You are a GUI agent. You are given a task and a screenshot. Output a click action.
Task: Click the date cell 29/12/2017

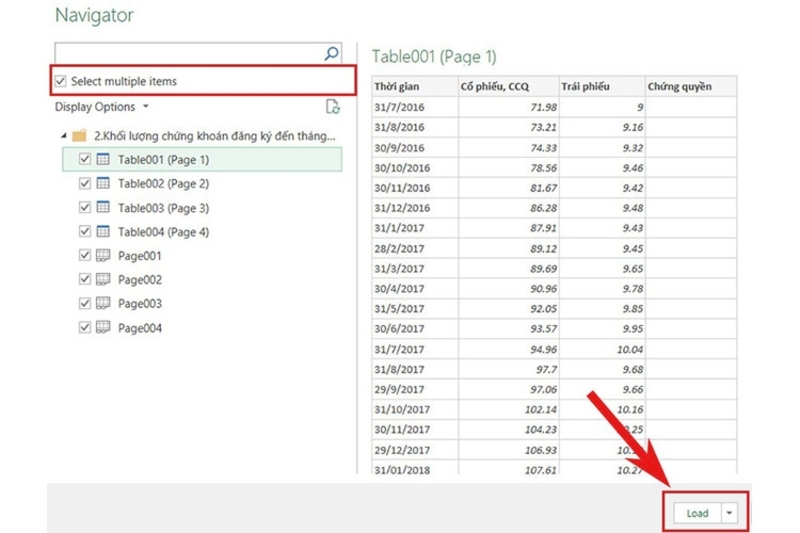click(x=415, y=450)
